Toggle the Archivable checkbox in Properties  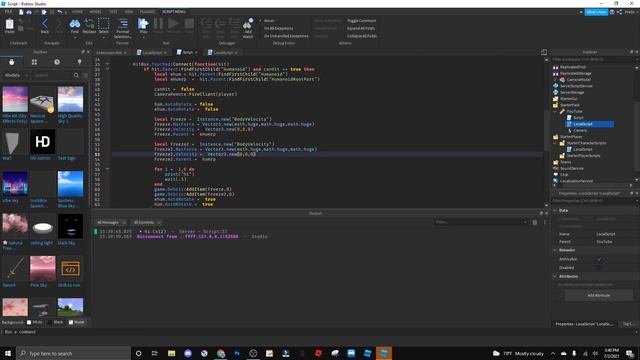(x=599, y=259)
